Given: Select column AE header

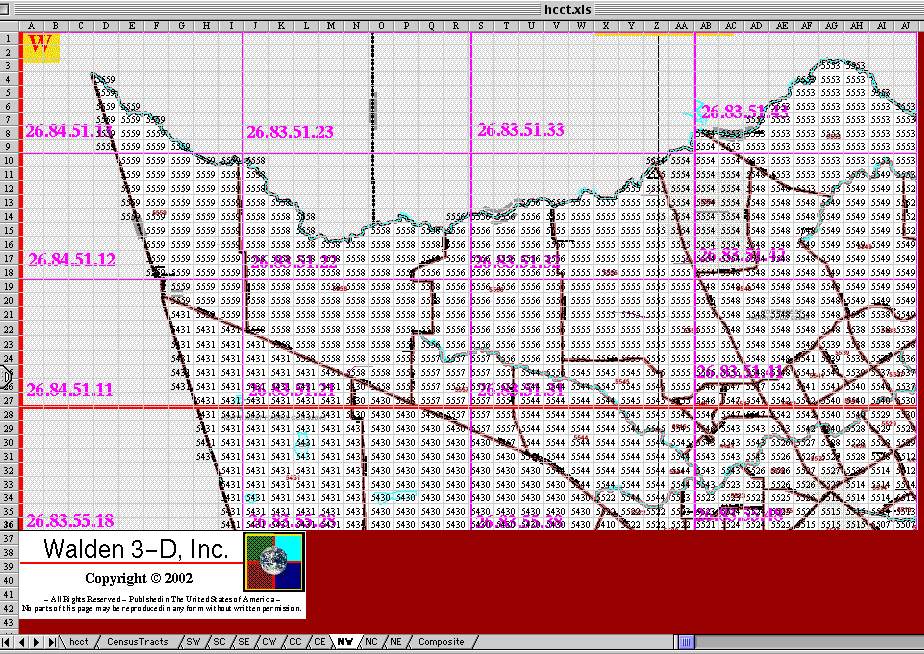Looking at the screenshot, I should (x=781, y=25).
